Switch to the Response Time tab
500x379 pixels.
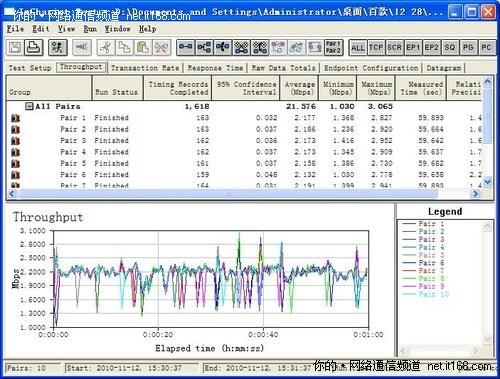point(215,68)
